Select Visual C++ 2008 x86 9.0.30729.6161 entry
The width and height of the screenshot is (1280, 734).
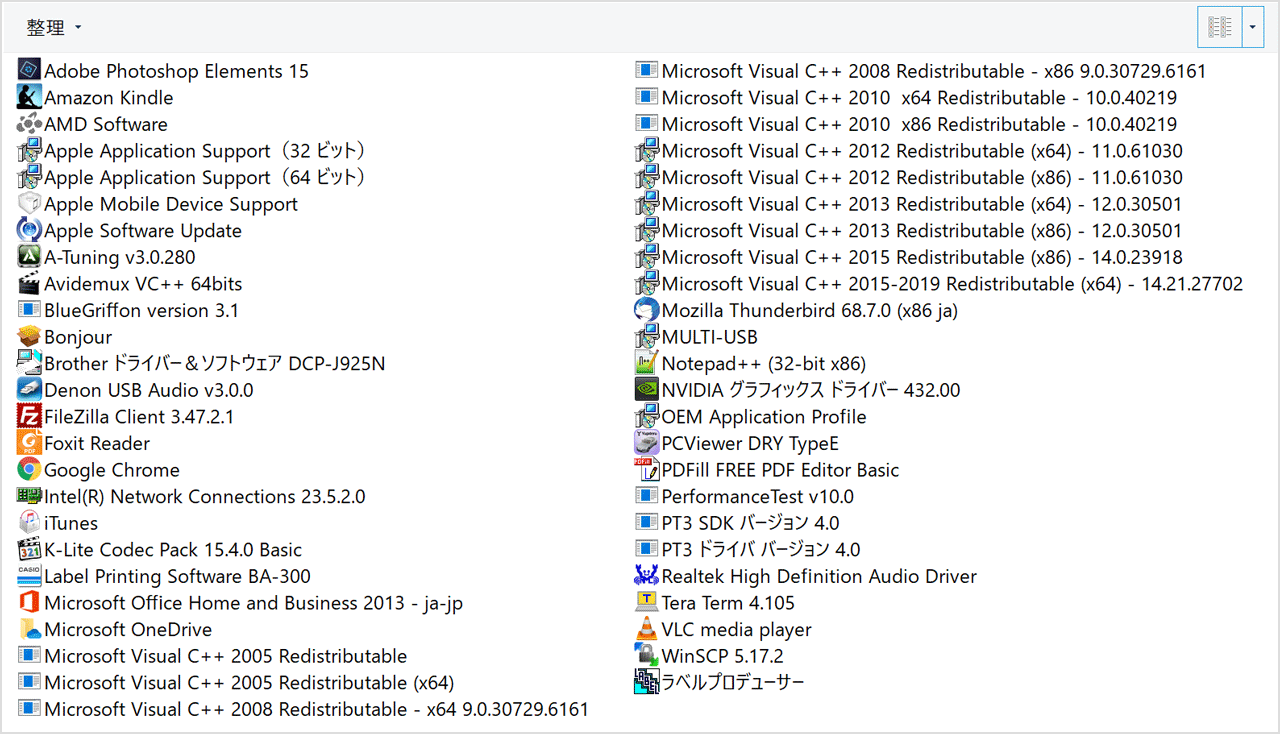click(x=921, y=70)
